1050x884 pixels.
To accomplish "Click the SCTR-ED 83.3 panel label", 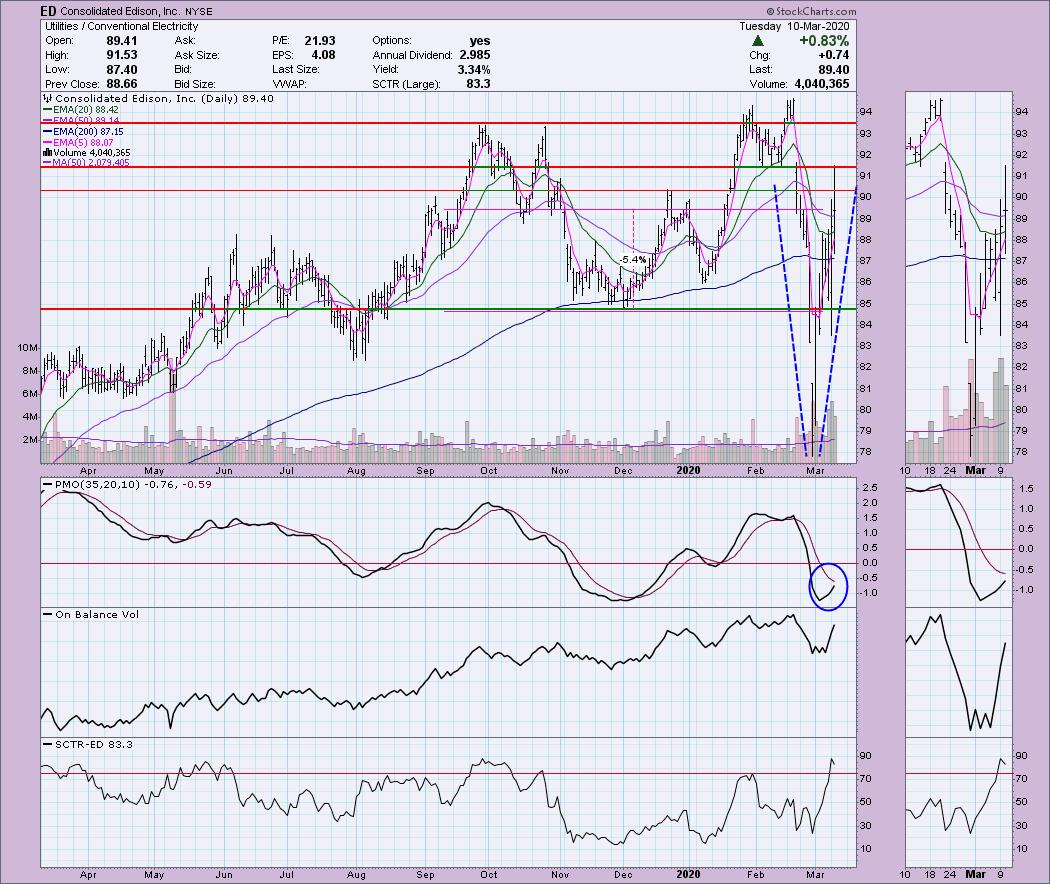I will click(x=94, y=744).
